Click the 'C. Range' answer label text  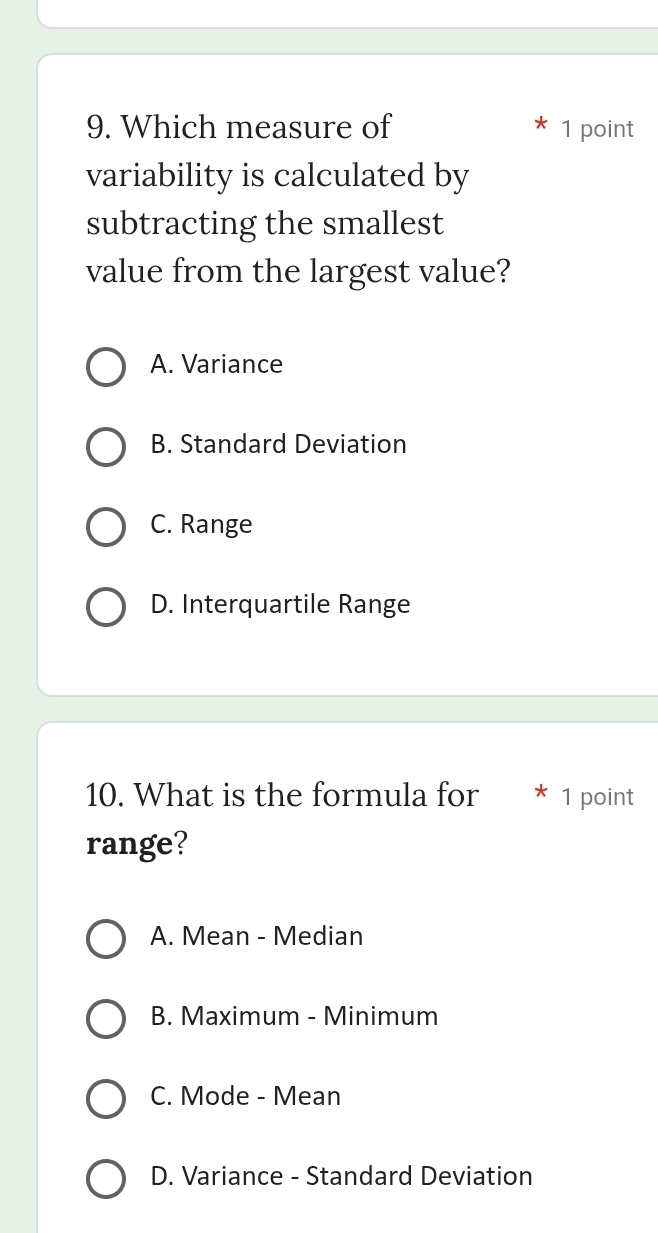coord(201,525)
